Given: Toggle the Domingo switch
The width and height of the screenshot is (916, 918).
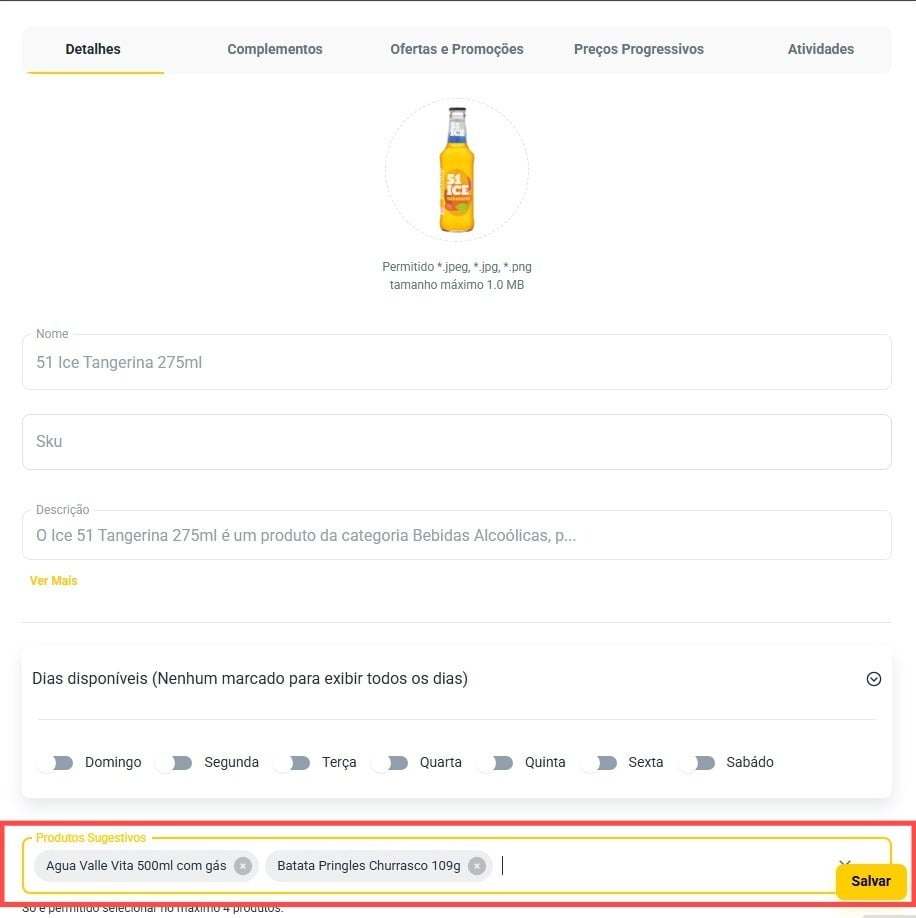Looking at the screenshot, I should (x=54, y=763).
